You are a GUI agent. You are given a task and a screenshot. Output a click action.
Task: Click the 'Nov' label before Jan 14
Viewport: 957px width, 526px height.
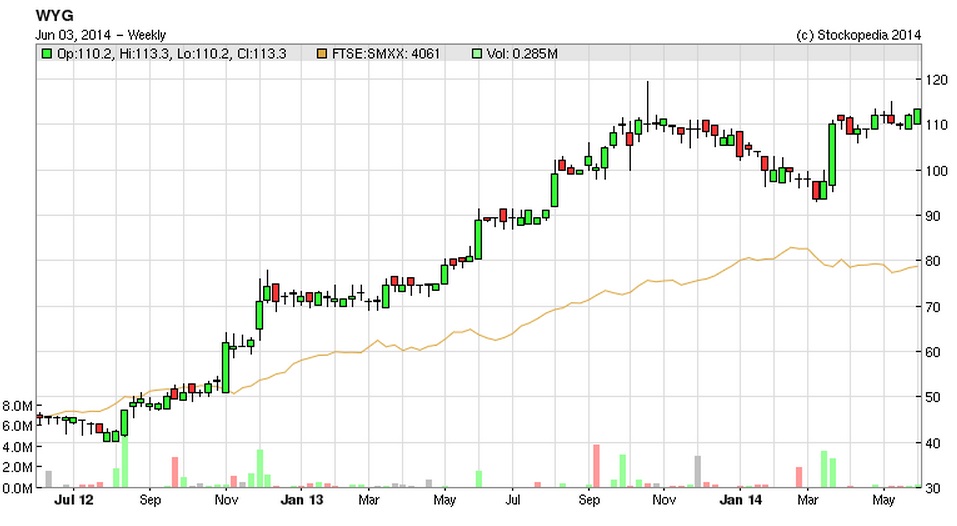(664, 500)
